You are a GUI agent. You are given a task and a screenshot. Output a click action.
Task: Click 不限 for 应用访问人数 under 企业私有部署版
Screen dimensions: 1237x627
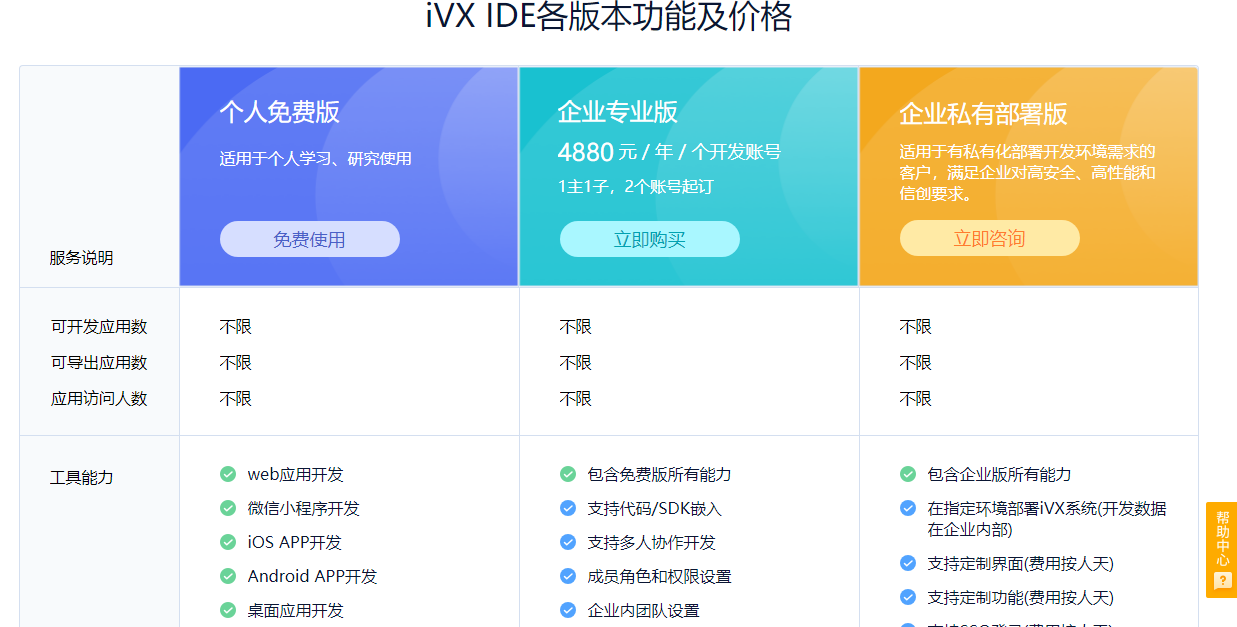[x=916, y=399]
